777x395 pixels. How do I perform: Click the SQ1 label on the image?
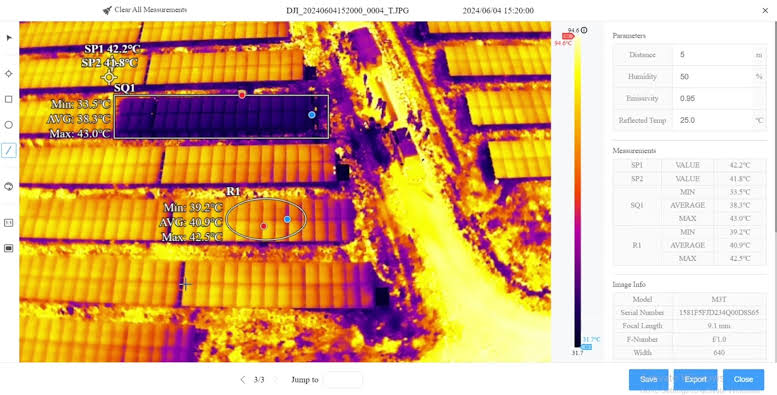click(x=124, y=88)
